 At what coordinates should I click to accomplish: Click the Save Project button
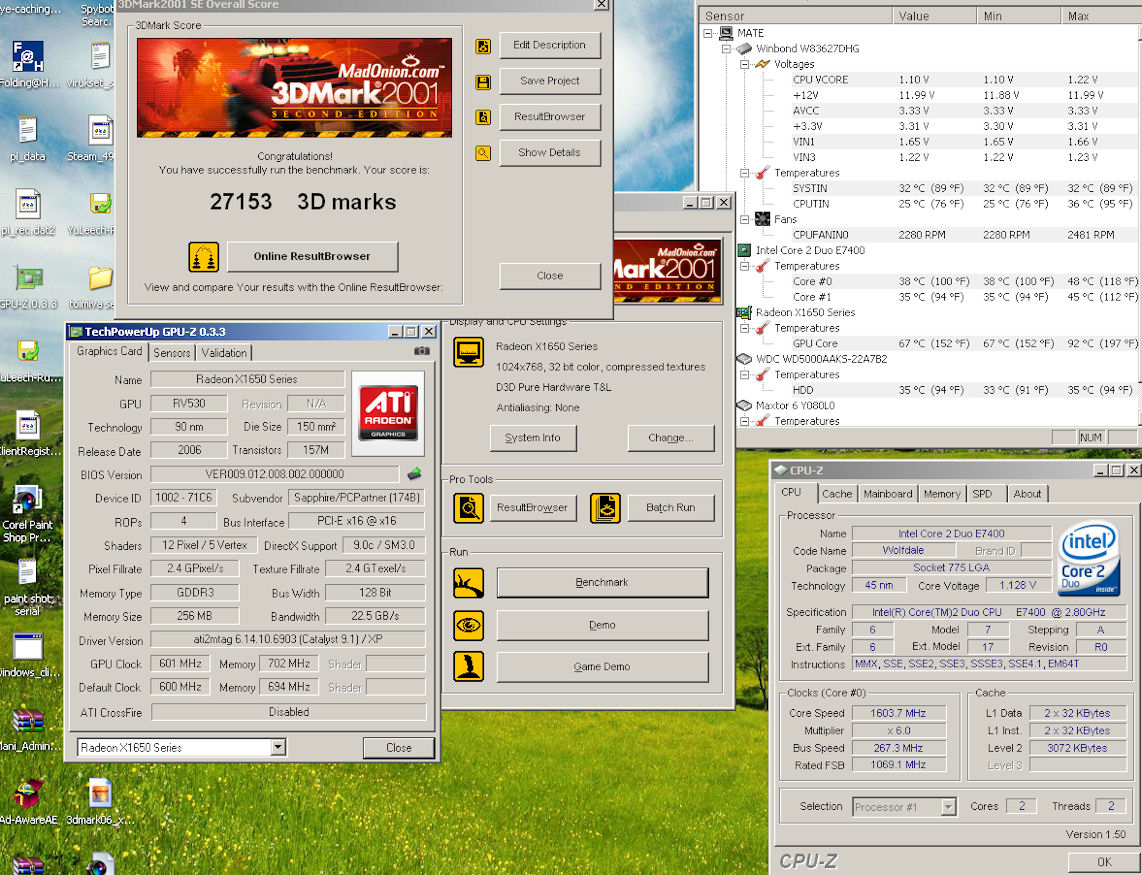pyautogui.click(x=550, y=81)
